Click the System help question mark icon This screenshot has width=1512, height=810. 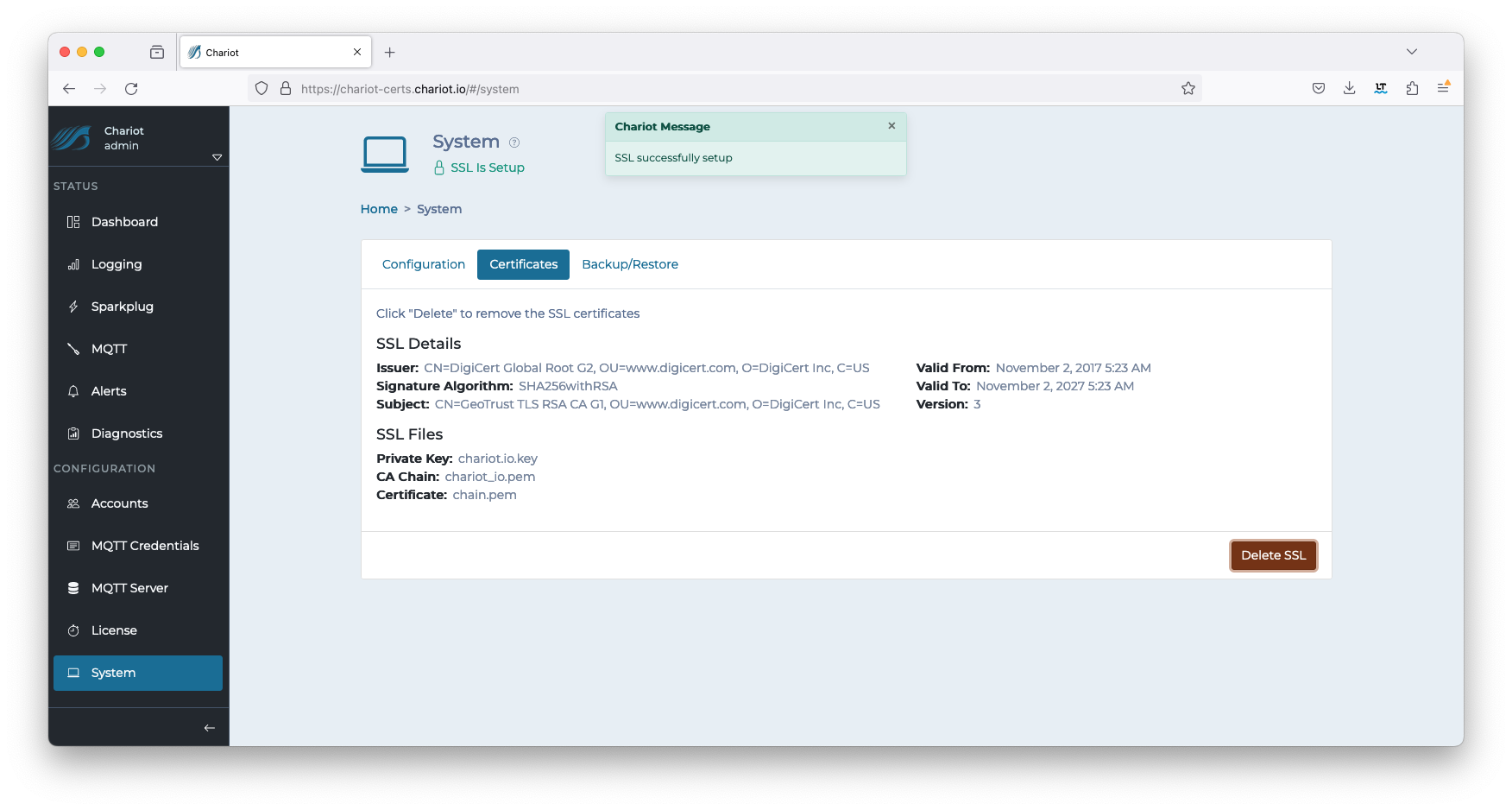pyautogui.click(x=514, y=142)
